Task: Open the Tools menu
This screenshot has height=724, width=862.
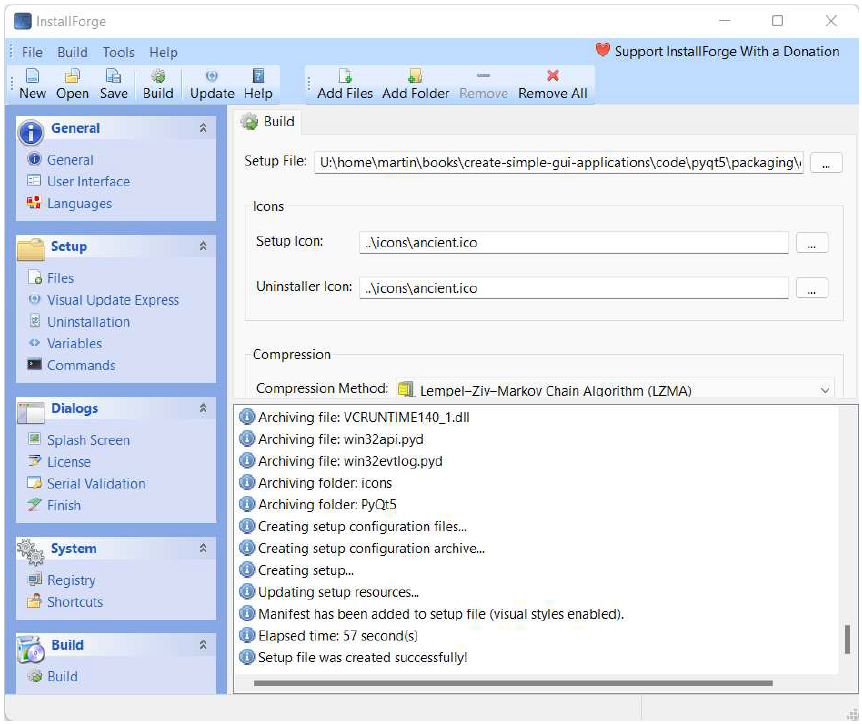Action: (118, 52)
